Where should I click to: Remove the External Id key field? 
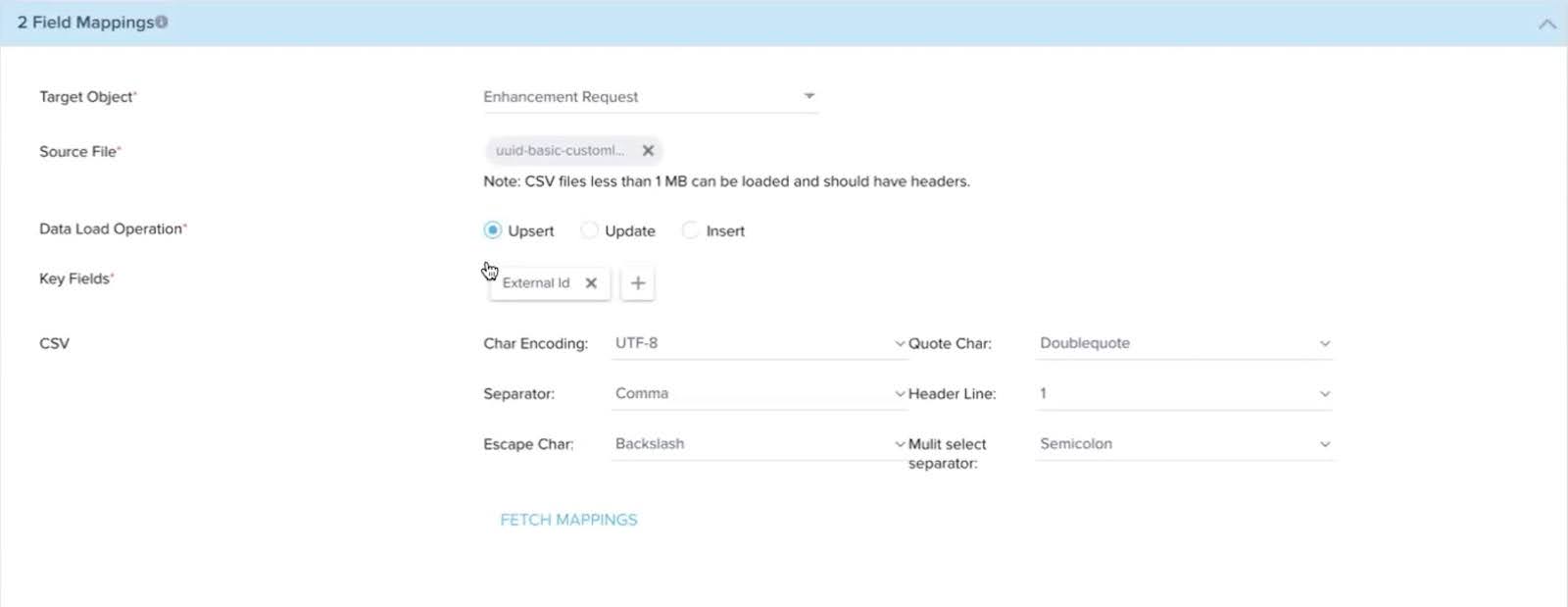click(591, 283)
